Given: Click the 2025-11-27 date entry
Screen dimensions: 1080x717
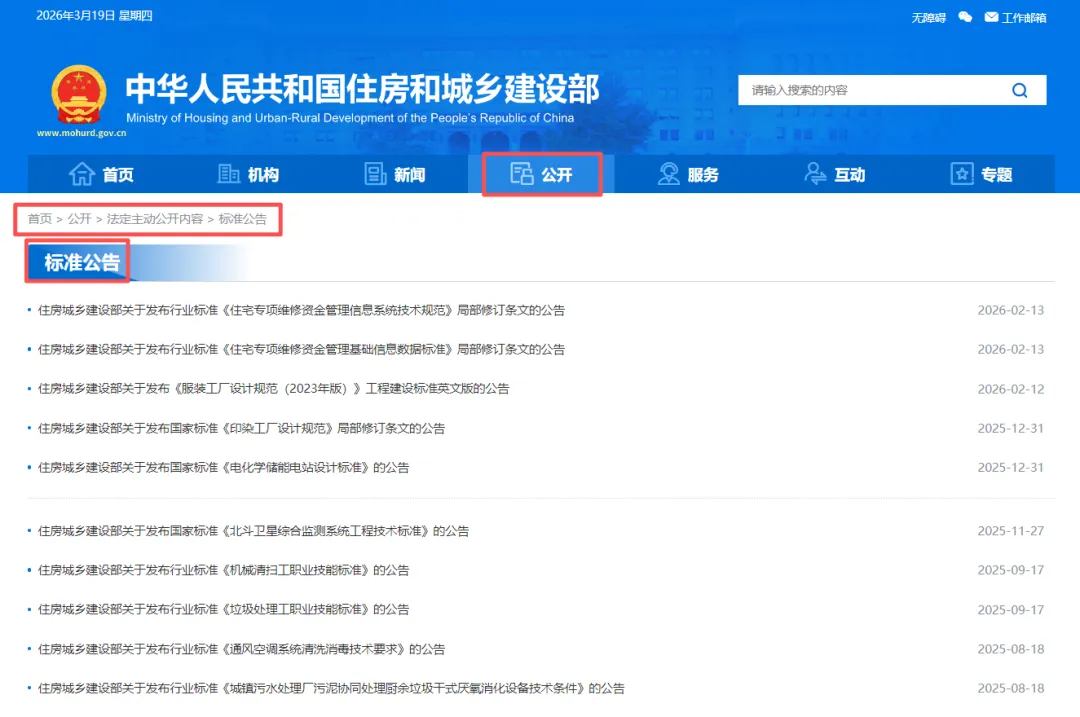Looking at the screenshot, I should tap(1010, 531).
